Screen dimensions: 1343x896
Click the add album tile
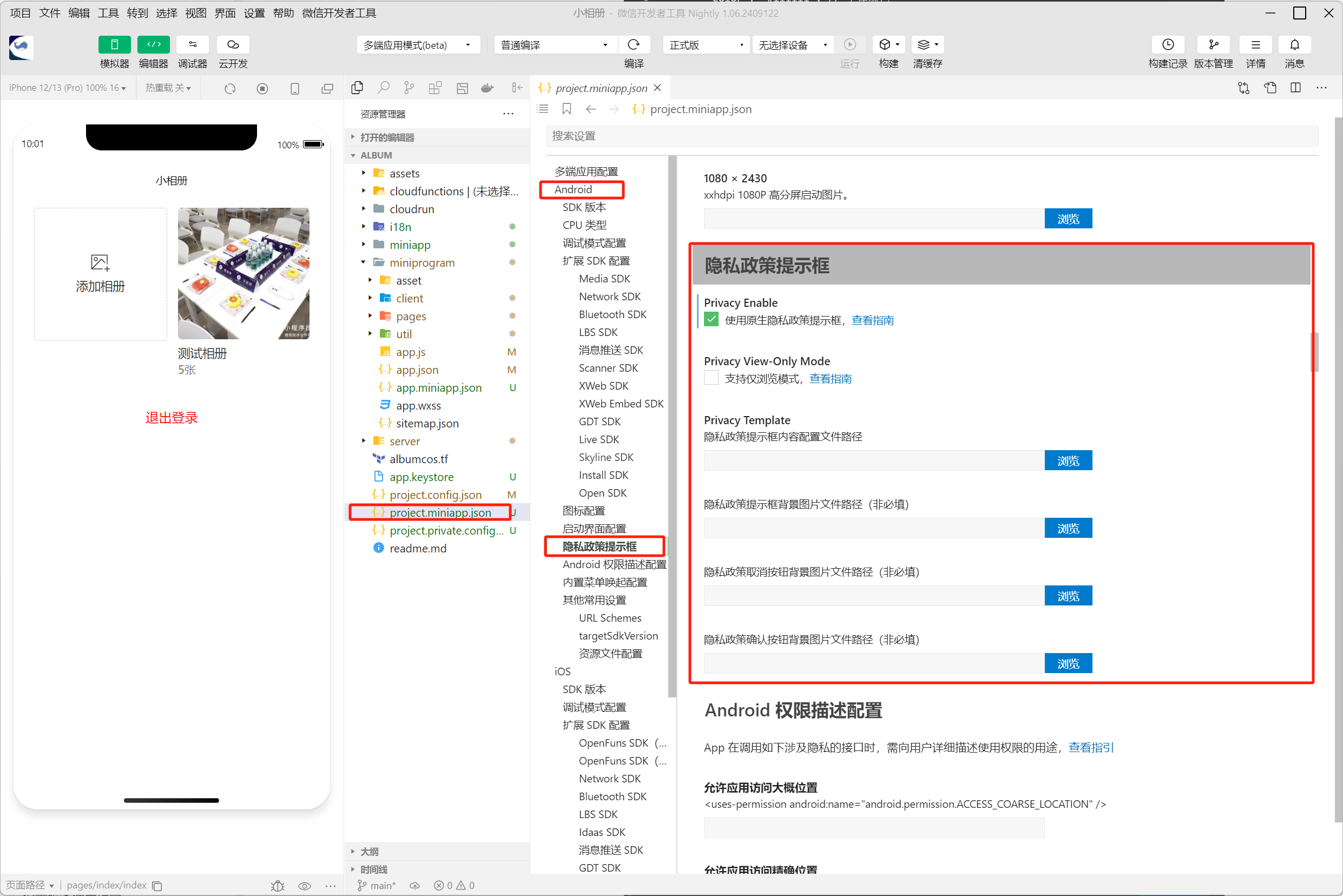[x=101, y=274]
